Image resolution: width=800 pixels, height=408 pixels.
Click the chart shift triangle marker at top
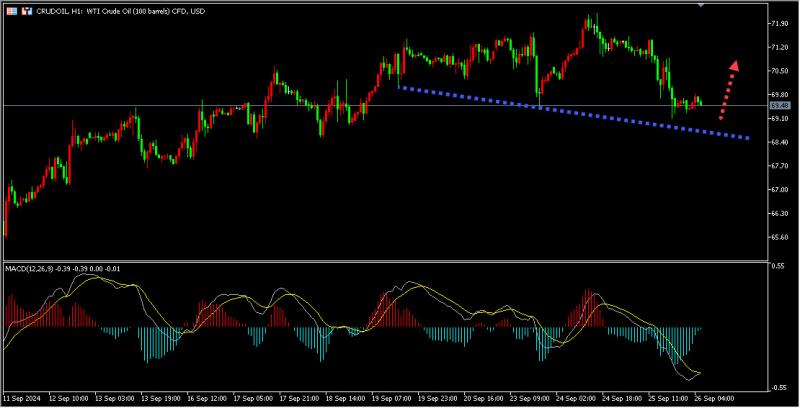(701, 5)
